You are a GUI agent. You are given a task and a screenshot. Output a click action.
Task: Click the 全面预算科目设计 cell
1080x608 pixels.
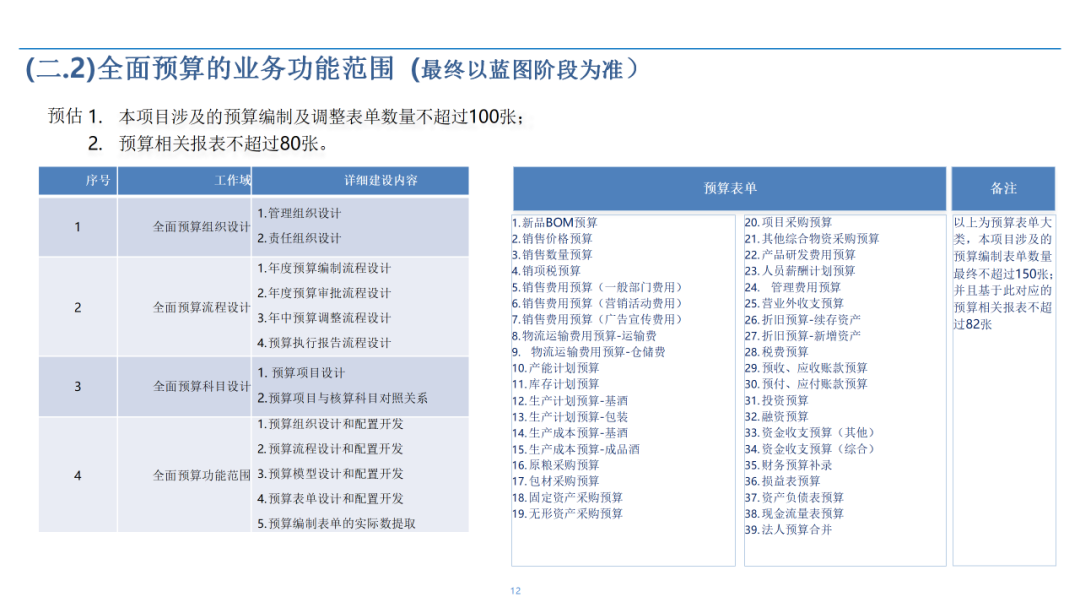click(185, 386)
